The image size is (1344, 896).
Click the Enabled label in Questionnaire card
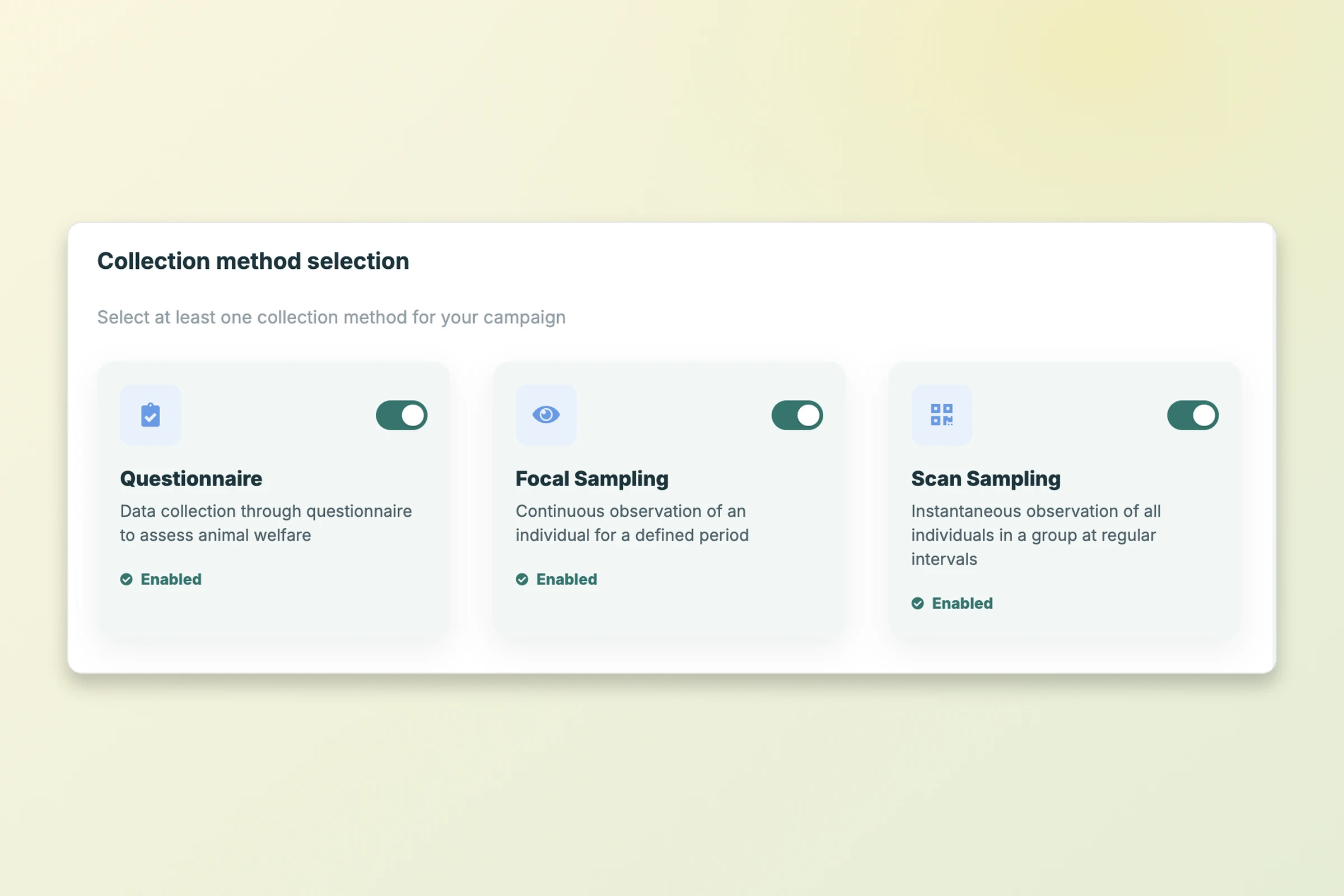(x=171, y=580)
